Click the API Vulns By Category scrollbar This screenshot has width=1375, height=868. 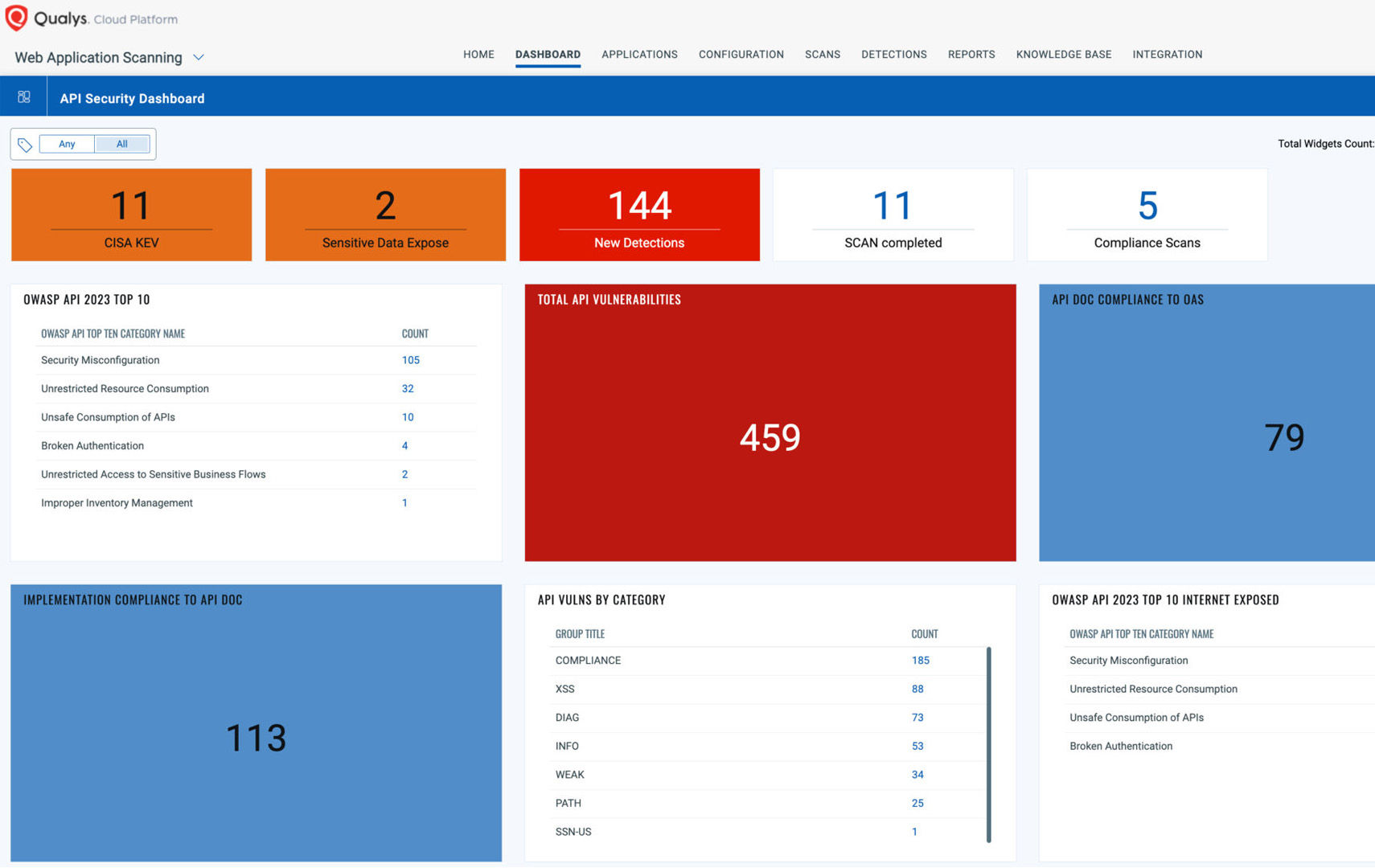click(988, 743)
